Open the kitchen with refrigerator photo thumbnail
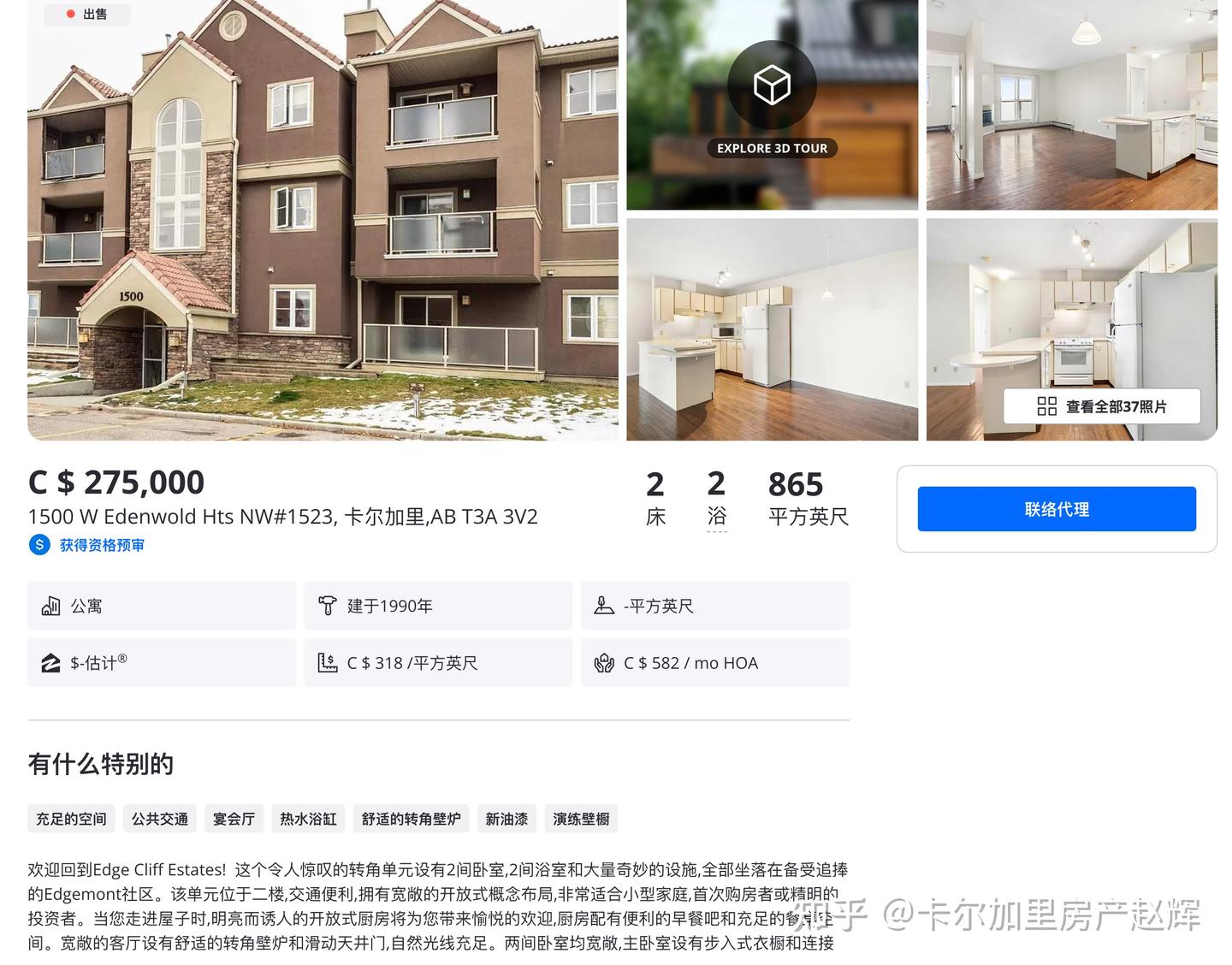1232x965 pixels. pos(772,329)
